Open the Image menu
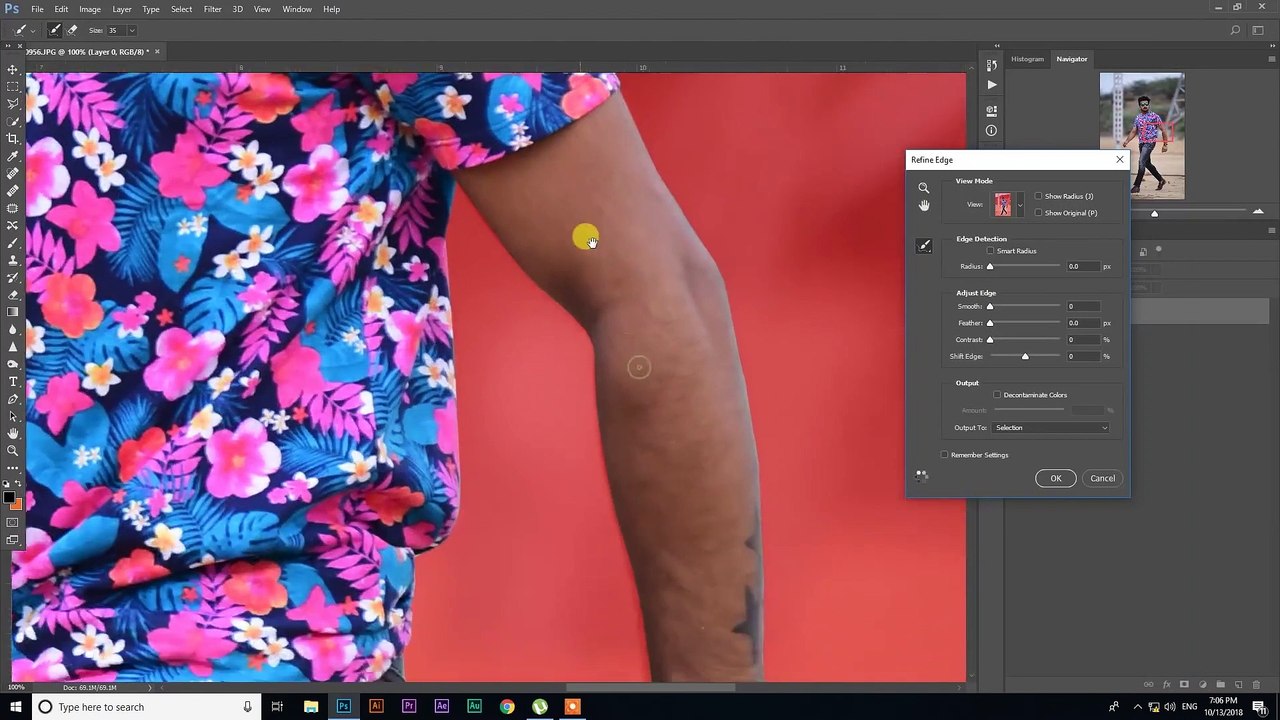Viewport: 1280px width, 720px height. point(90,9)
